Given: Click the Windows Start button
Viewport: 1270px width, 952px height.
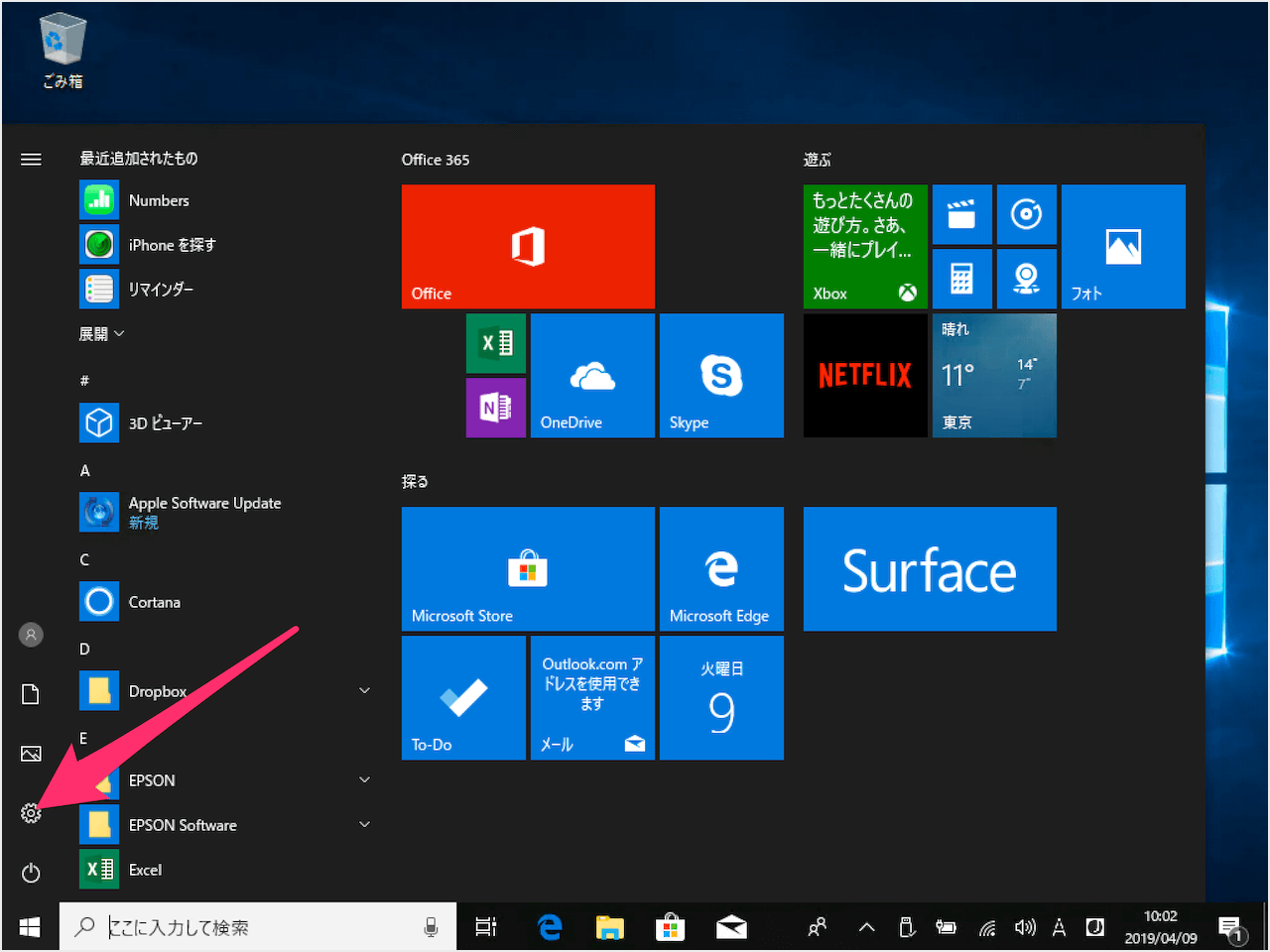Looking at the screenshot, I should 30,927.
